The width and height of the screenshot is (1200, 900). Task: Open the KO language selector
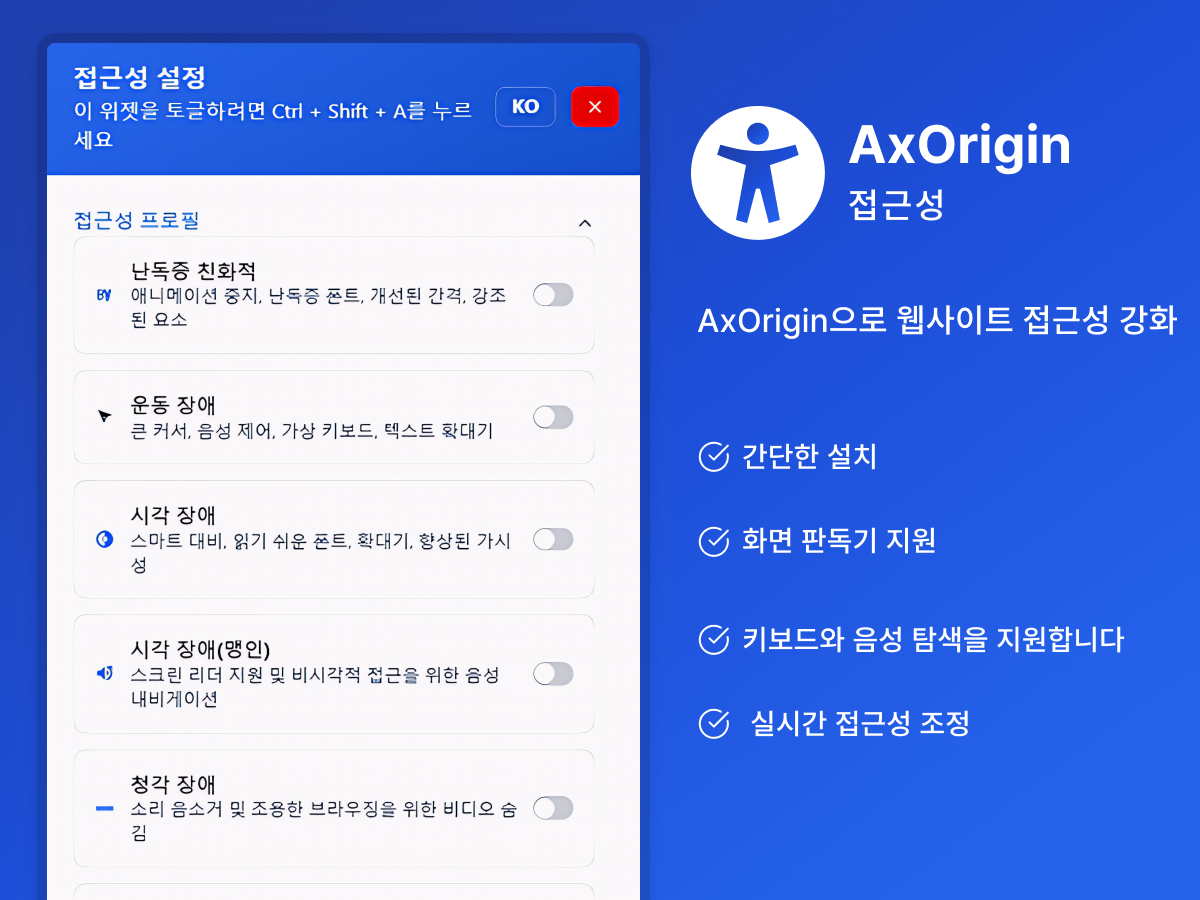click(525, 107)
